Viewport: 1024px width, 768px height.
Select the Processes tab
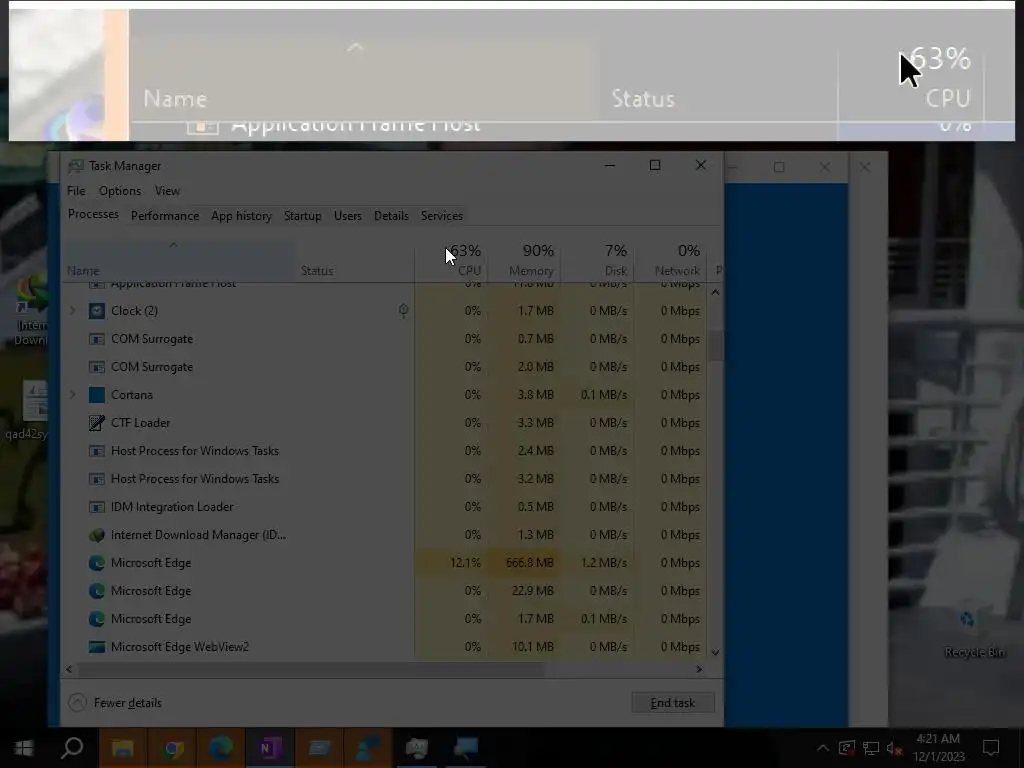point(93,214)
